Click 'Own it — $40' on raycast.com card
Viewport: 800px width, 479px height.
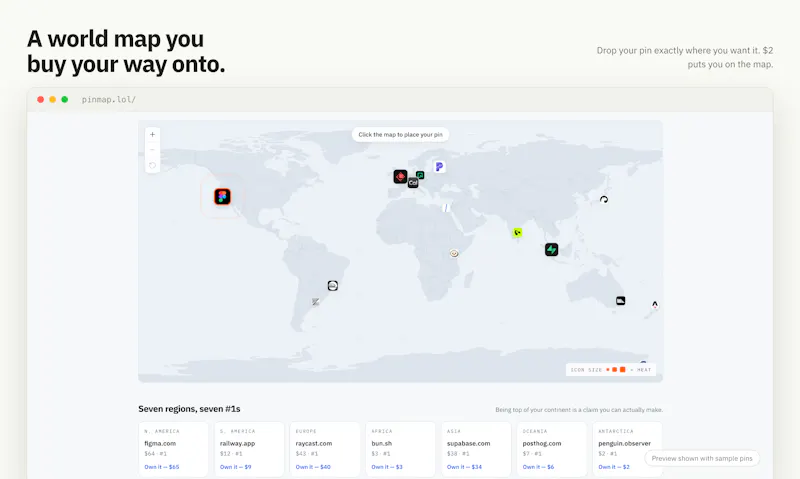pos(313,467)
